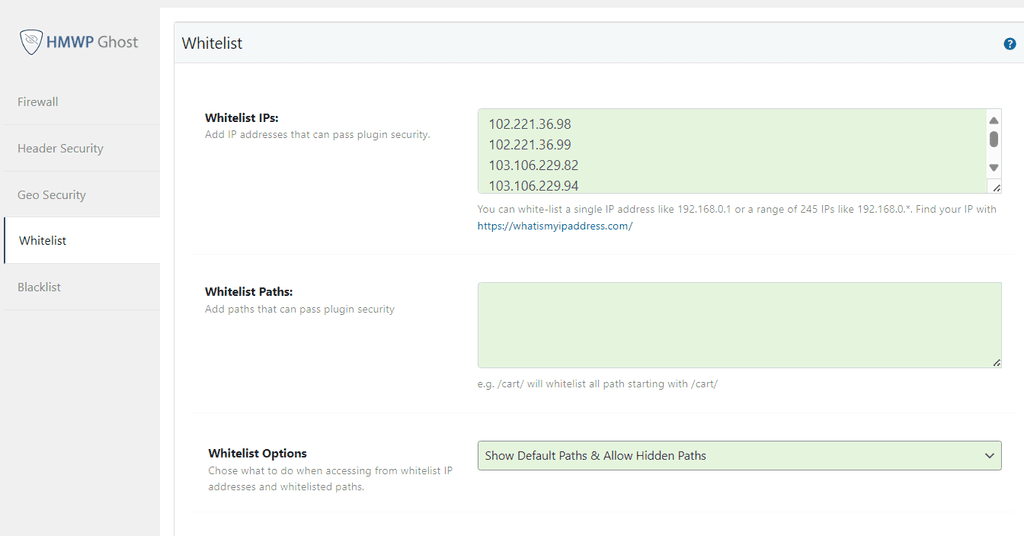The image size is (1024, 536).
Task: Open the Blacklist section
Action: (x=39, y=287)
